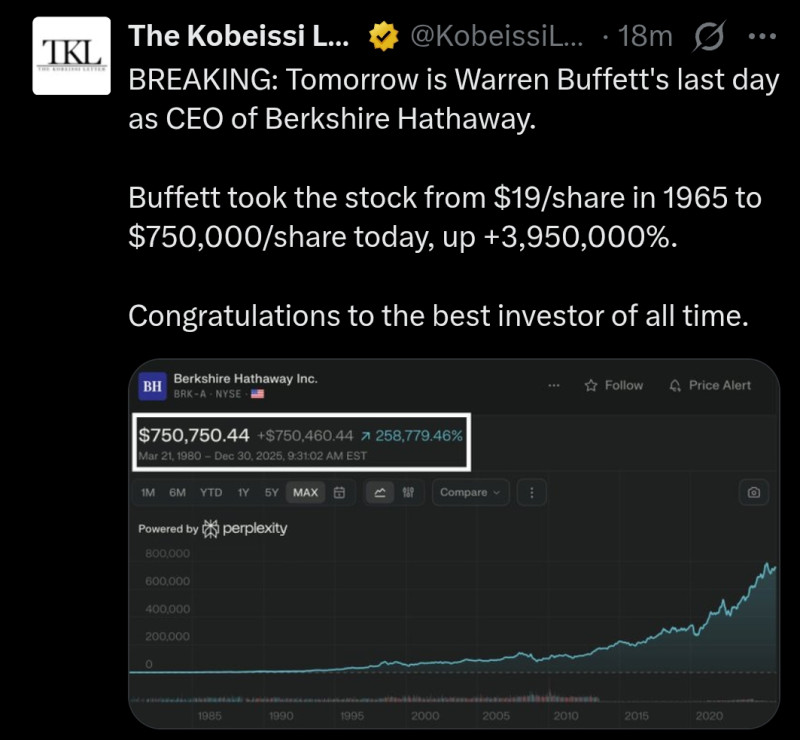Screen dimensions: 800x740
Task: Follow the Berkshire Hathaway stock
Action: 614,385
